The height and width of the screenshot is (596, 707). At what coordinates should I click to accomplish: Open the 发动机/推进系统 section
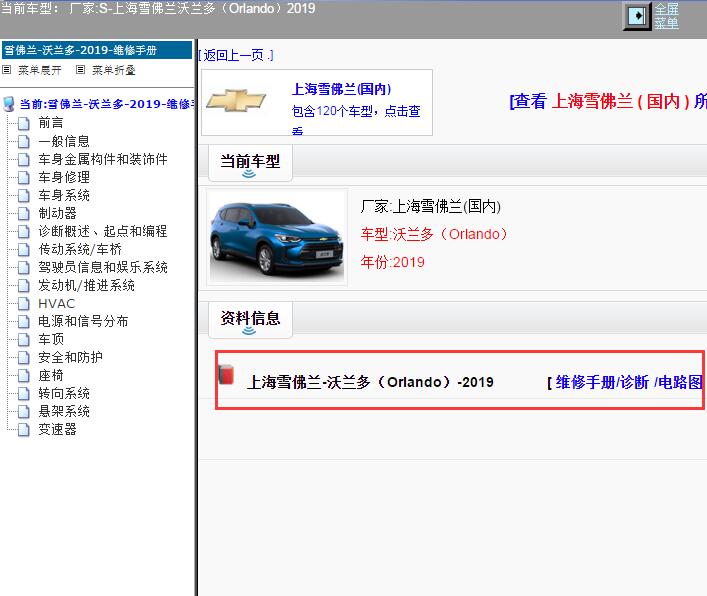click(x=86, y=285)
